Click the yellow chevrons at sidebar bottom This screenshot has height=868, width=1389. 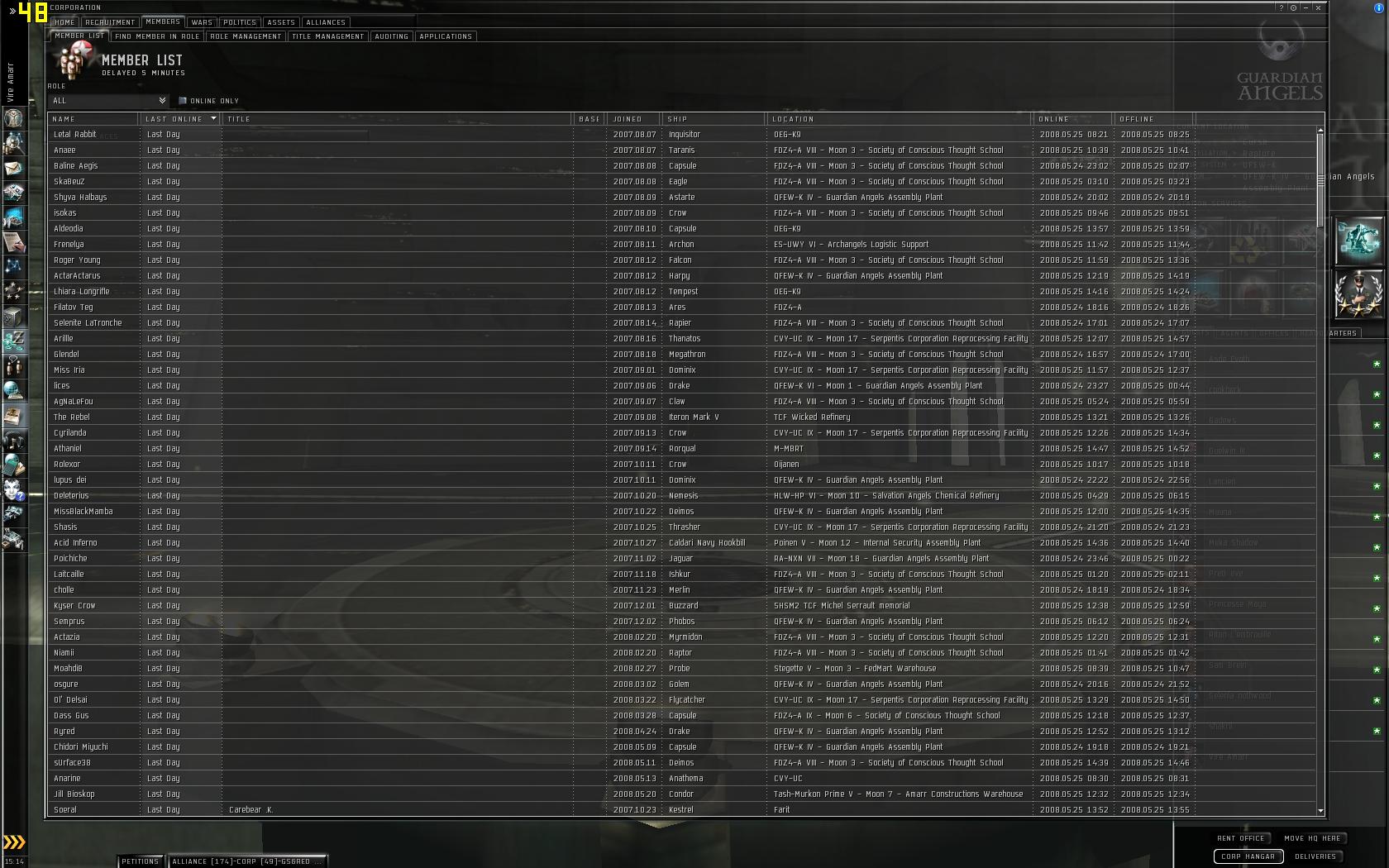pyautogui.click(x=14, y=842)
